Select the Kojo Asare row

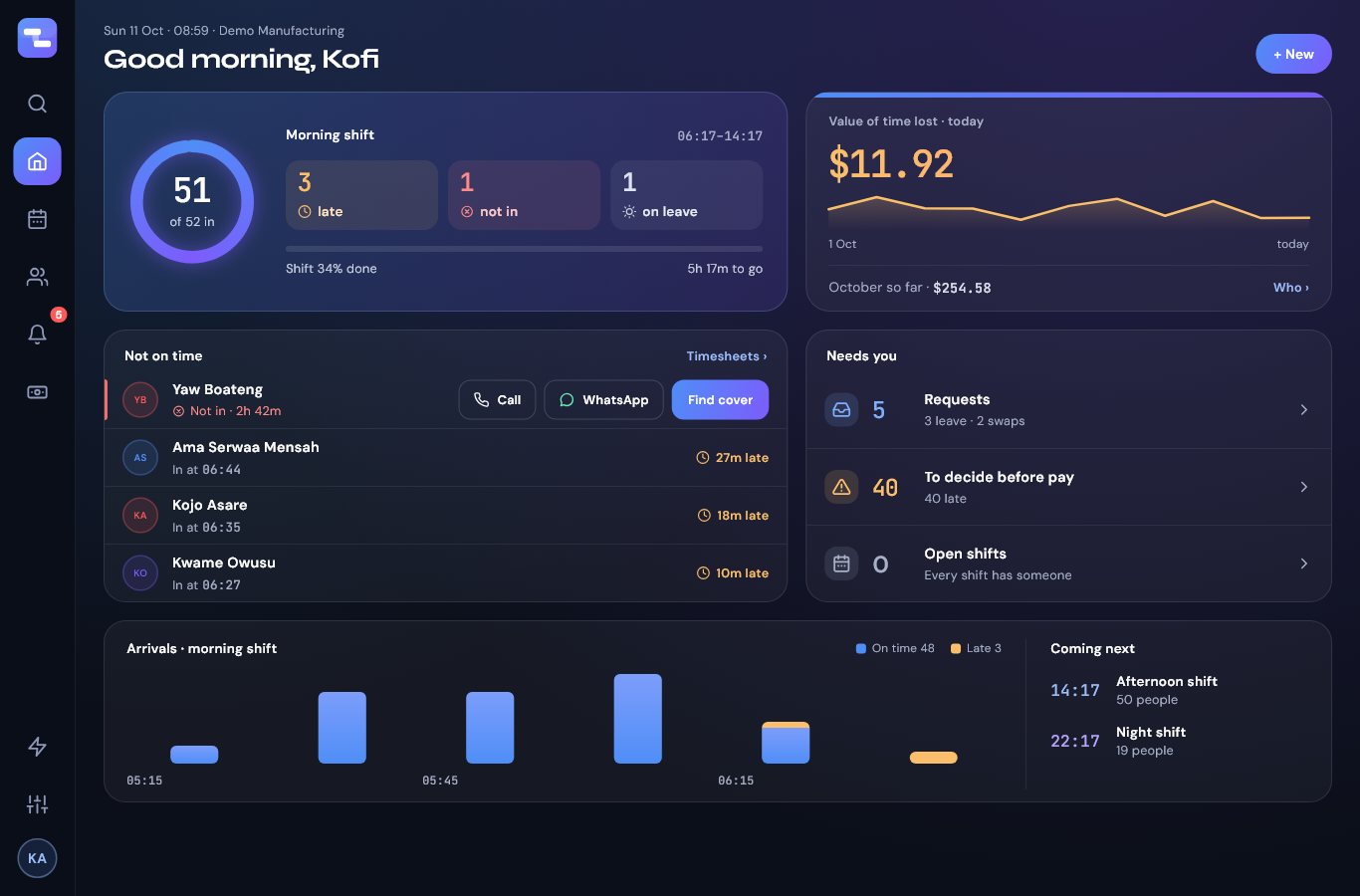[445, 516]
